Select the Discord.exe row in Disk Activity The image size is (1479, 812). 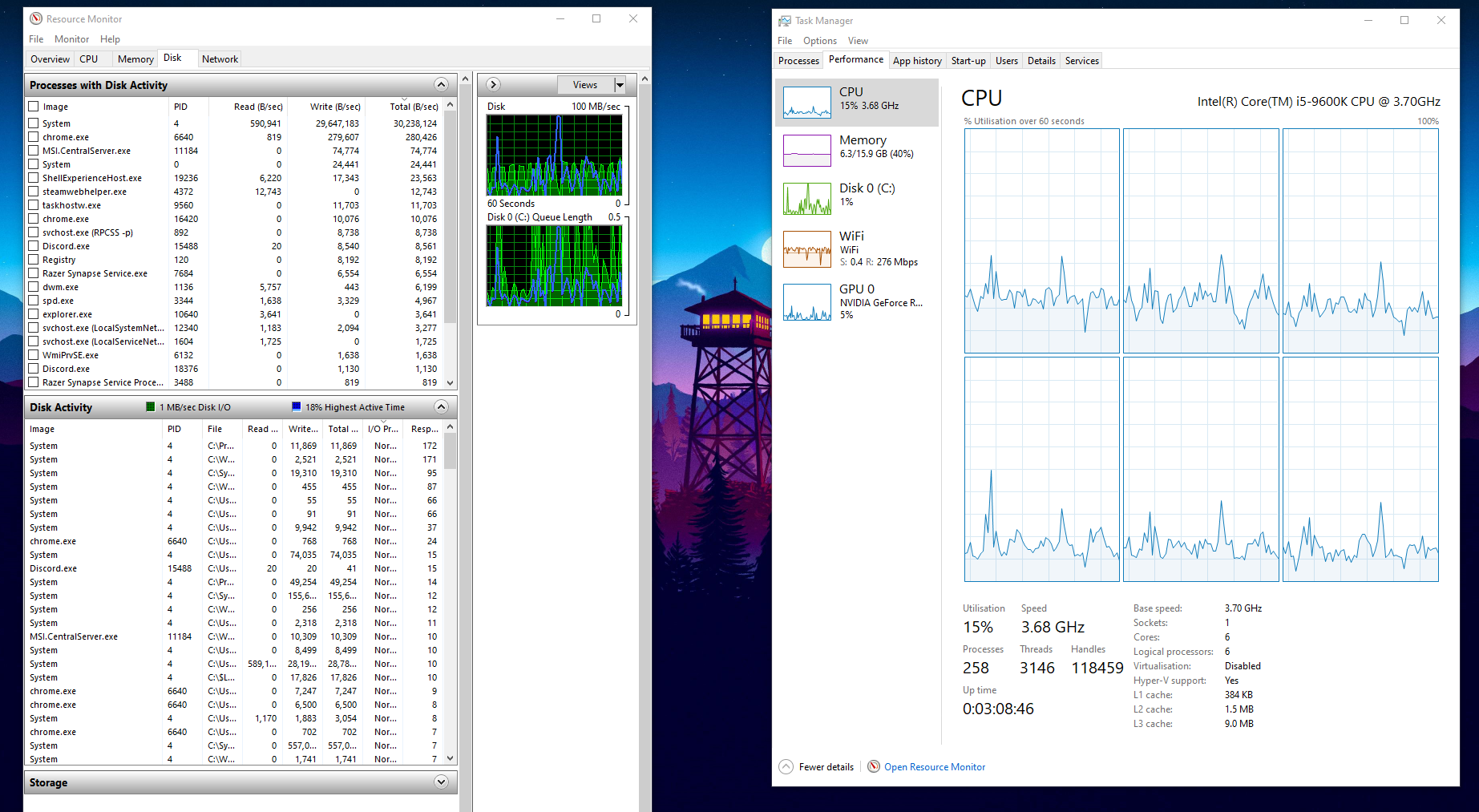234,568
